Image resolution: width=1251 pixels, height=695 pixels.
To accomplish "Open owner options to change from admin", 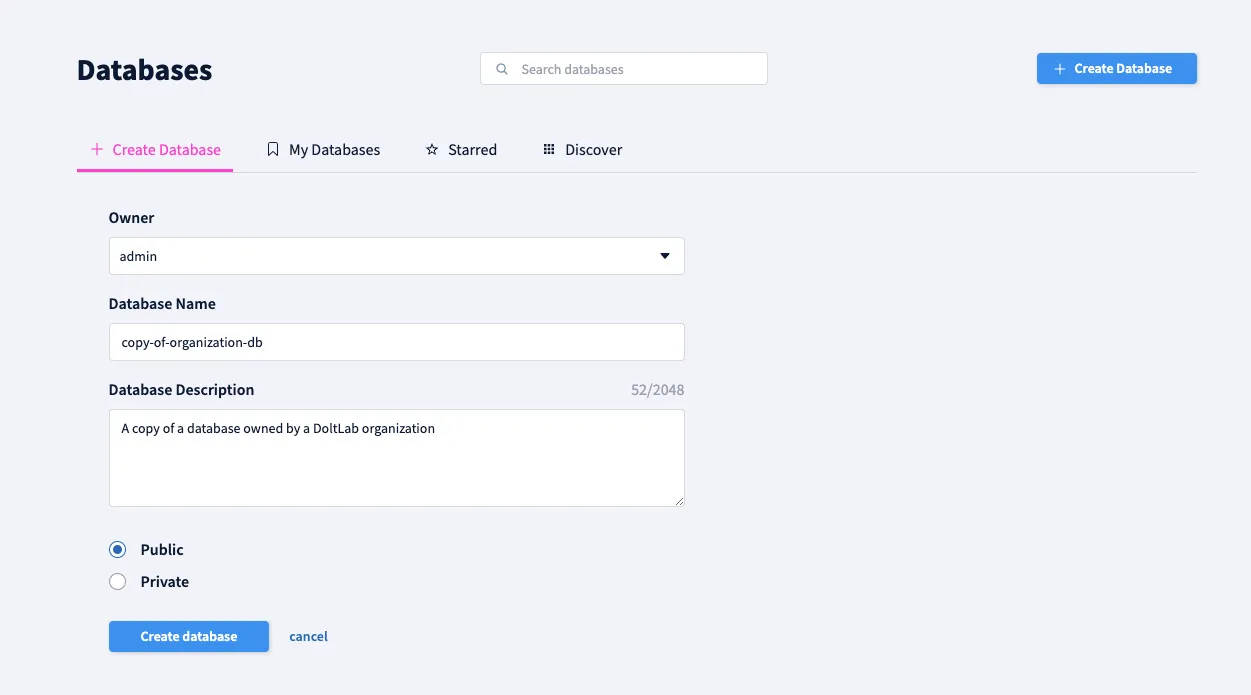I will [396, 256].
